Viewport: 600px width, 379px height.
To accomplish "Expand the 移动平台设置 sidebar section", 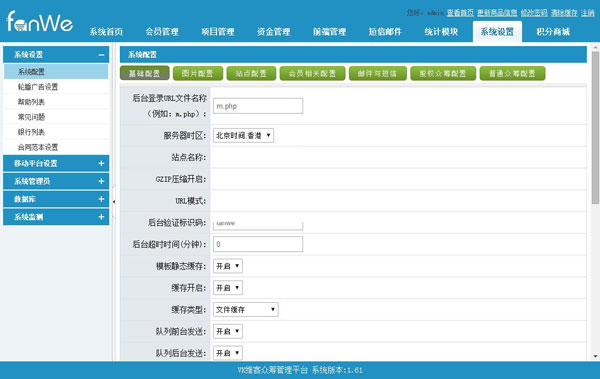I will click(x=101, y=163).
